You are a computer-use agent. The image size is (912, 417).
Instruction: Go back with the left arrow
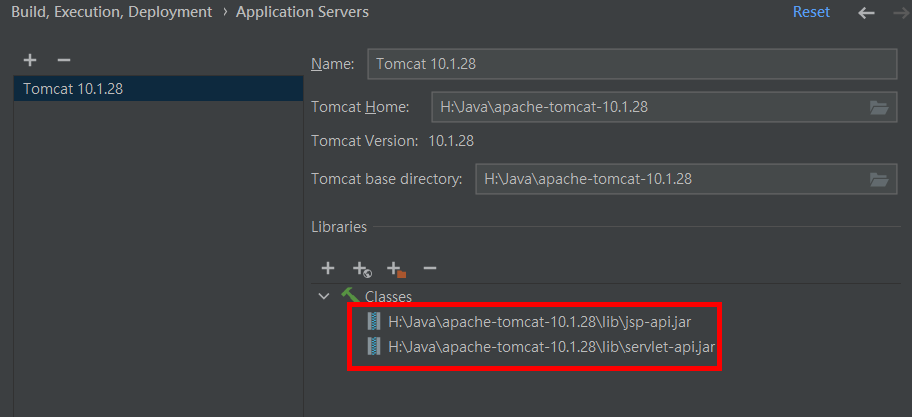coord(866,13)
